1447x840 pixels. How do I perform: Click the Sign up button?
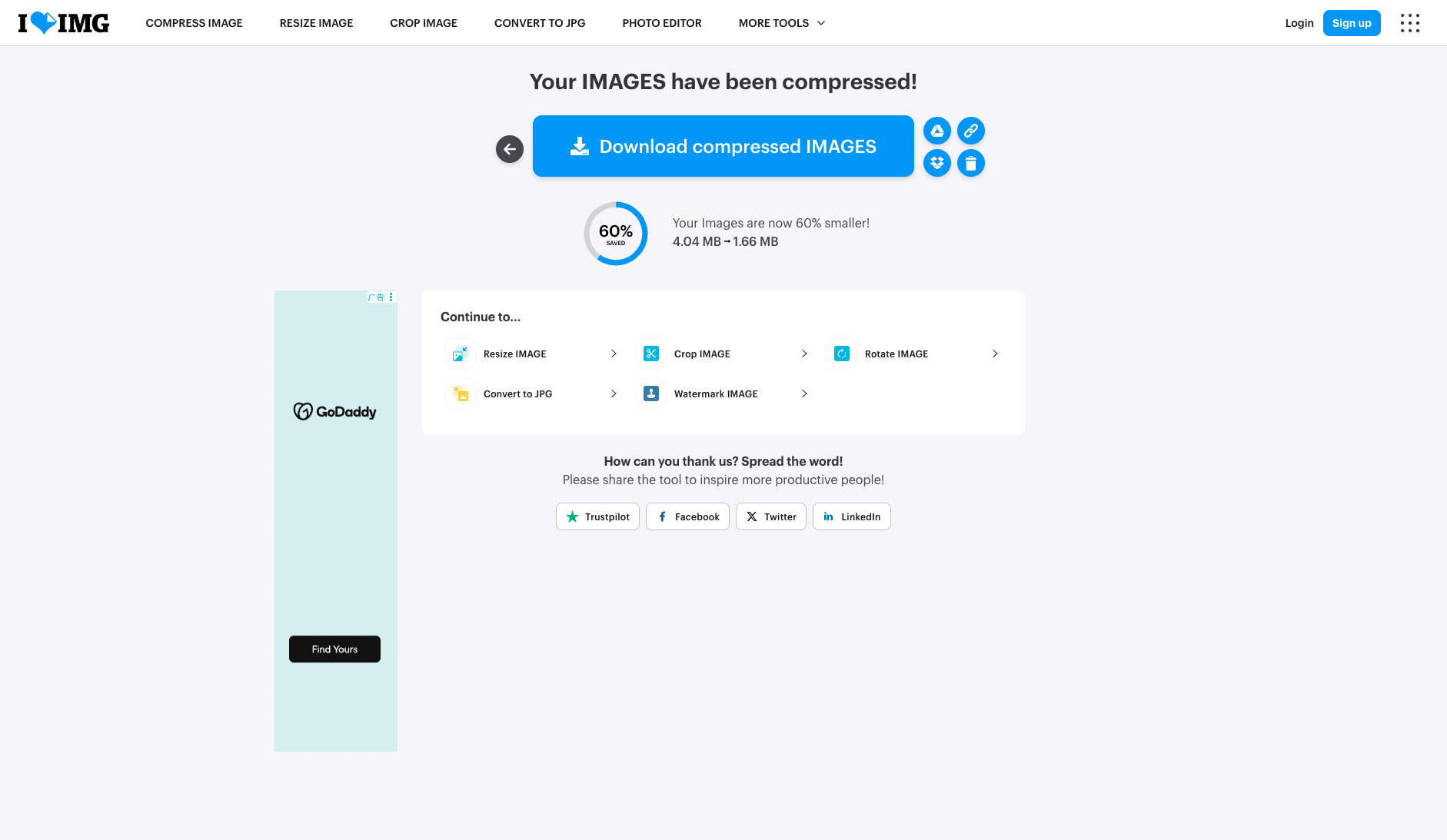click(1352, 23)
